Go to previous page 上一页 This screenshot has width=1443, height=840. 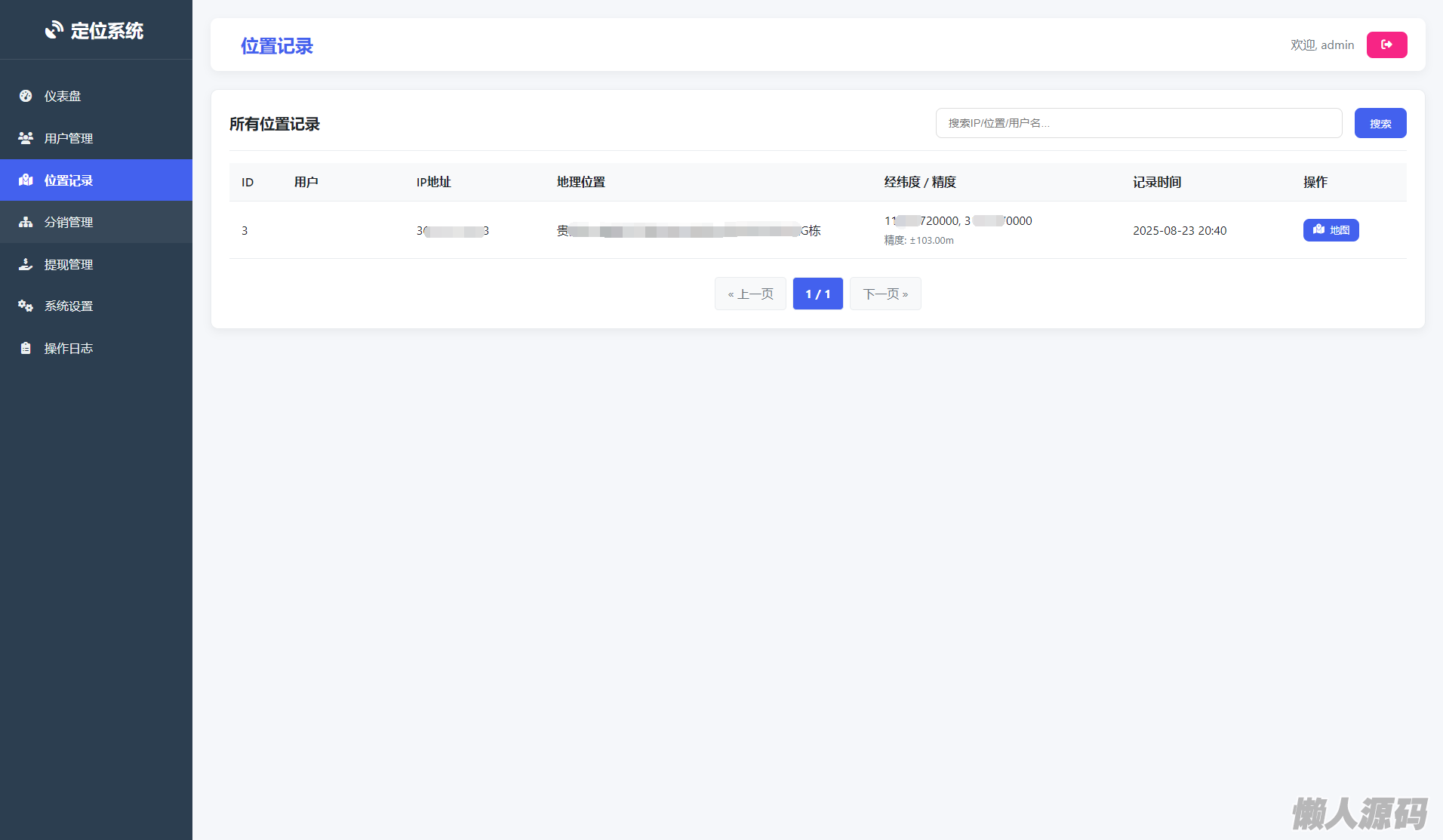pos(750,294)
